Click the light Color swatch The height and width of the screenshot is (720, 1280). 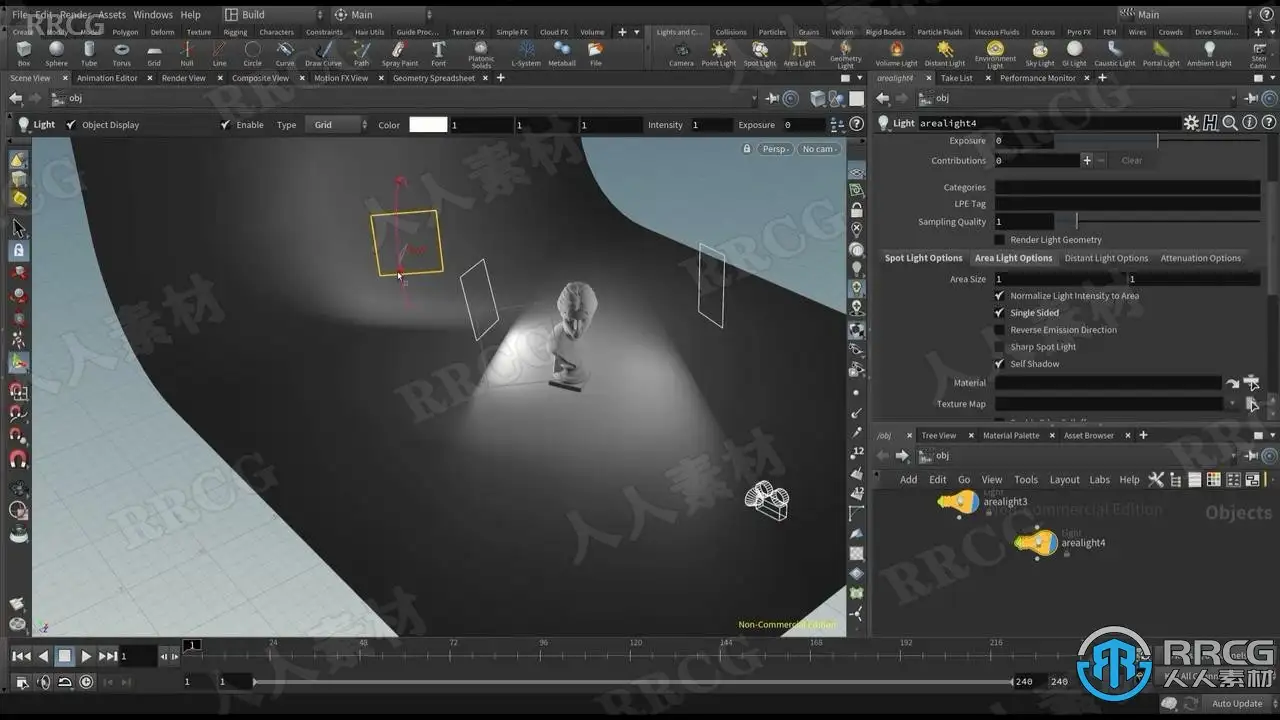coord(428,125)
